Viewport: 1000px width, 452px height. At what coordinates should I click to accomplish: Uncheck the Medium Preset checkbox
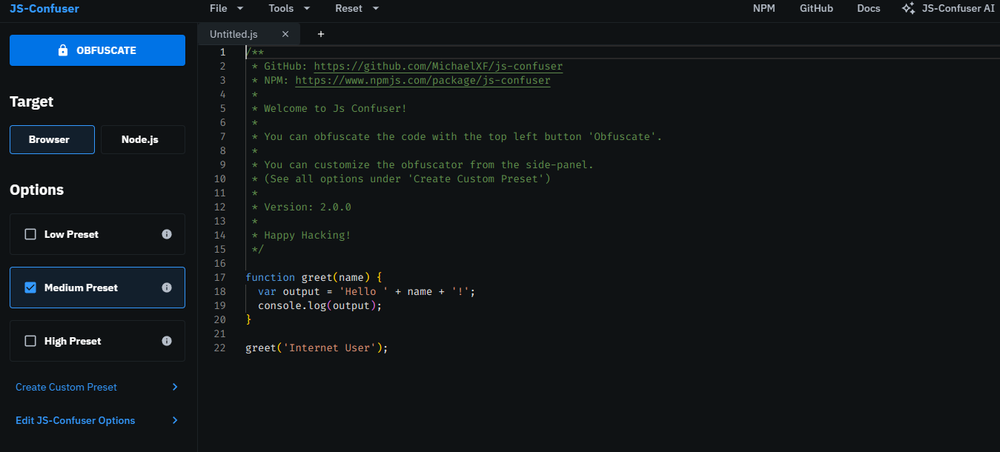(30, 288)
